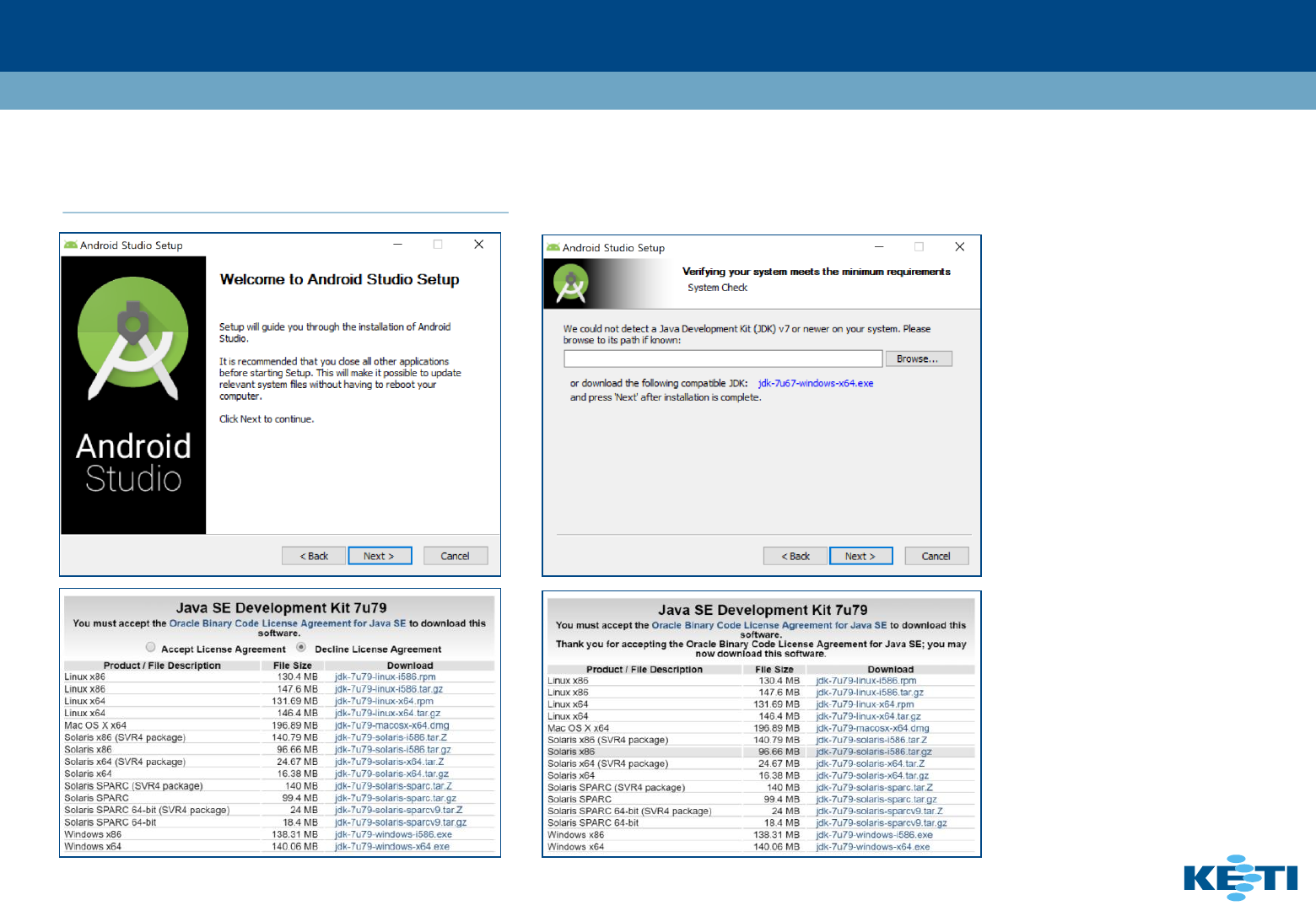The height and width of the screenshot is (911, 1316).
Task: Download jdk-7u79-solaris-sparc.tar.Z from the Accept/Decline table
Action: [x=393, y=785]
